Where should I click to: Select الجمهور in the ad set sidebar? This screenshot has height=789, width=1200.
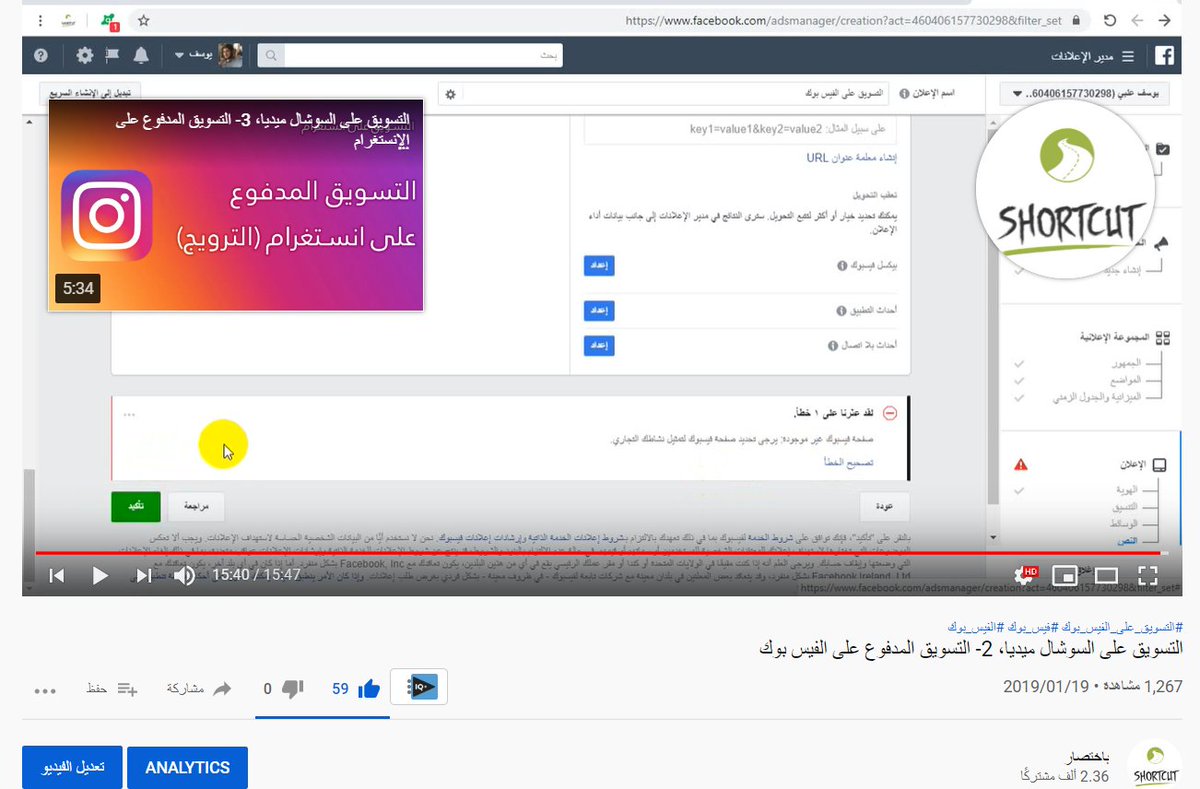[x=1125, y=363]
